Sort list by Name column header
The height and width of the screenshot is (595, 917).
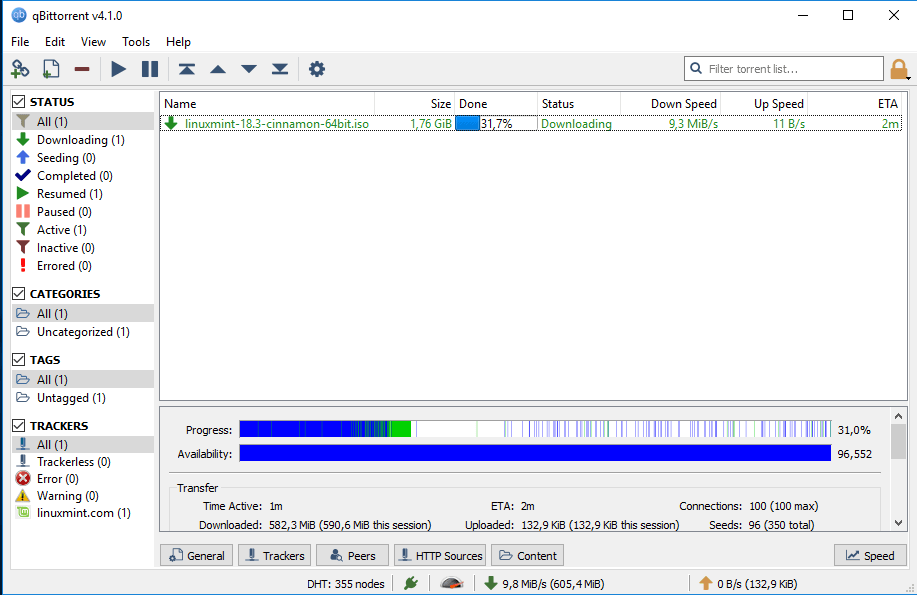(x=267, y=104)
